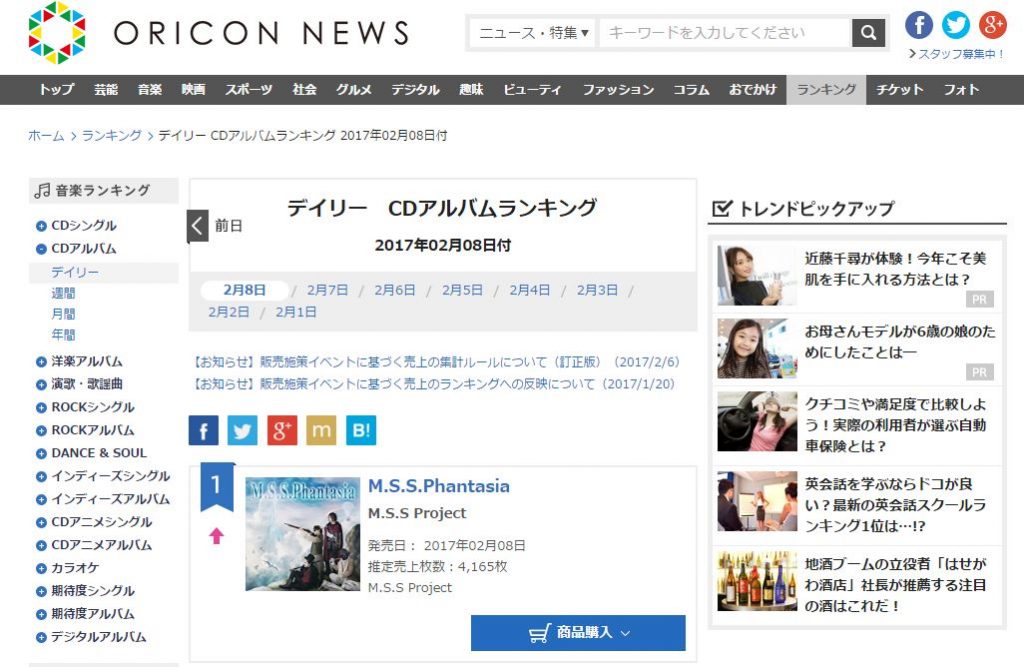Select the 2月7日 date link
The height and width of the screenshot is (667, 1024).
tap(327, 290)
